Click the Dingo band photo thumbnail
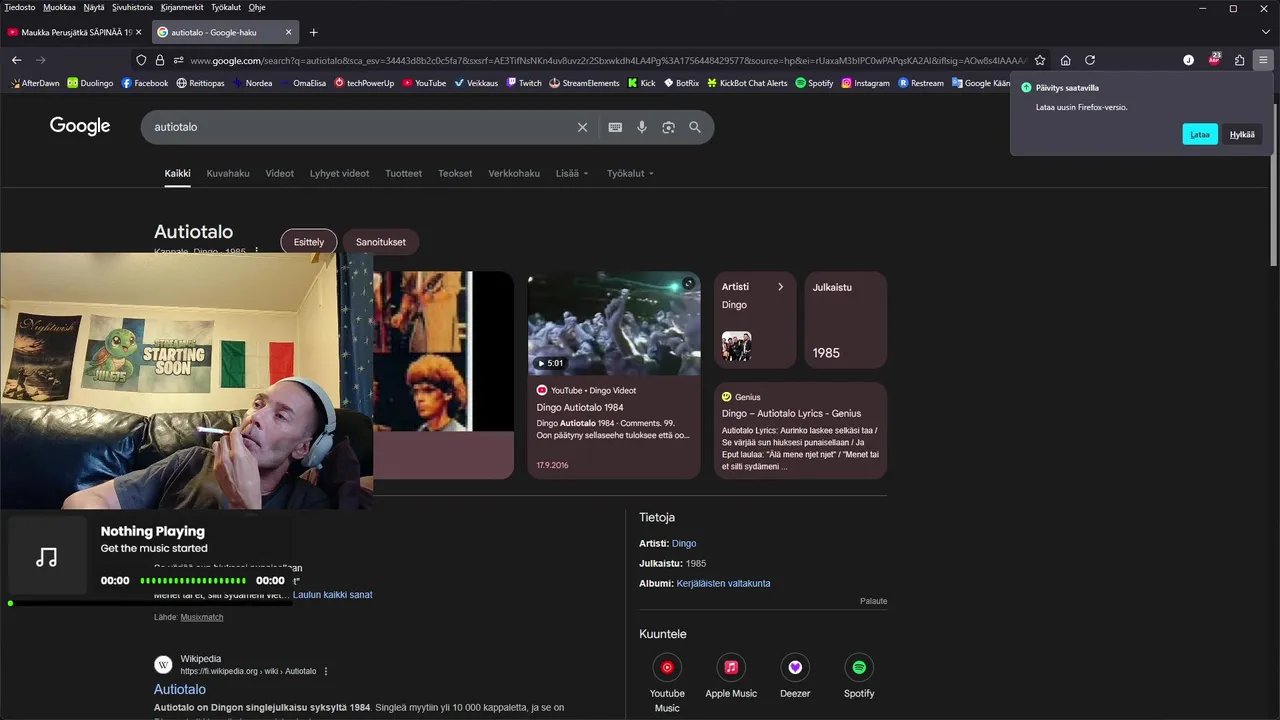The width and height of the screenshot is (1280, 720). [x=736, y=347]
